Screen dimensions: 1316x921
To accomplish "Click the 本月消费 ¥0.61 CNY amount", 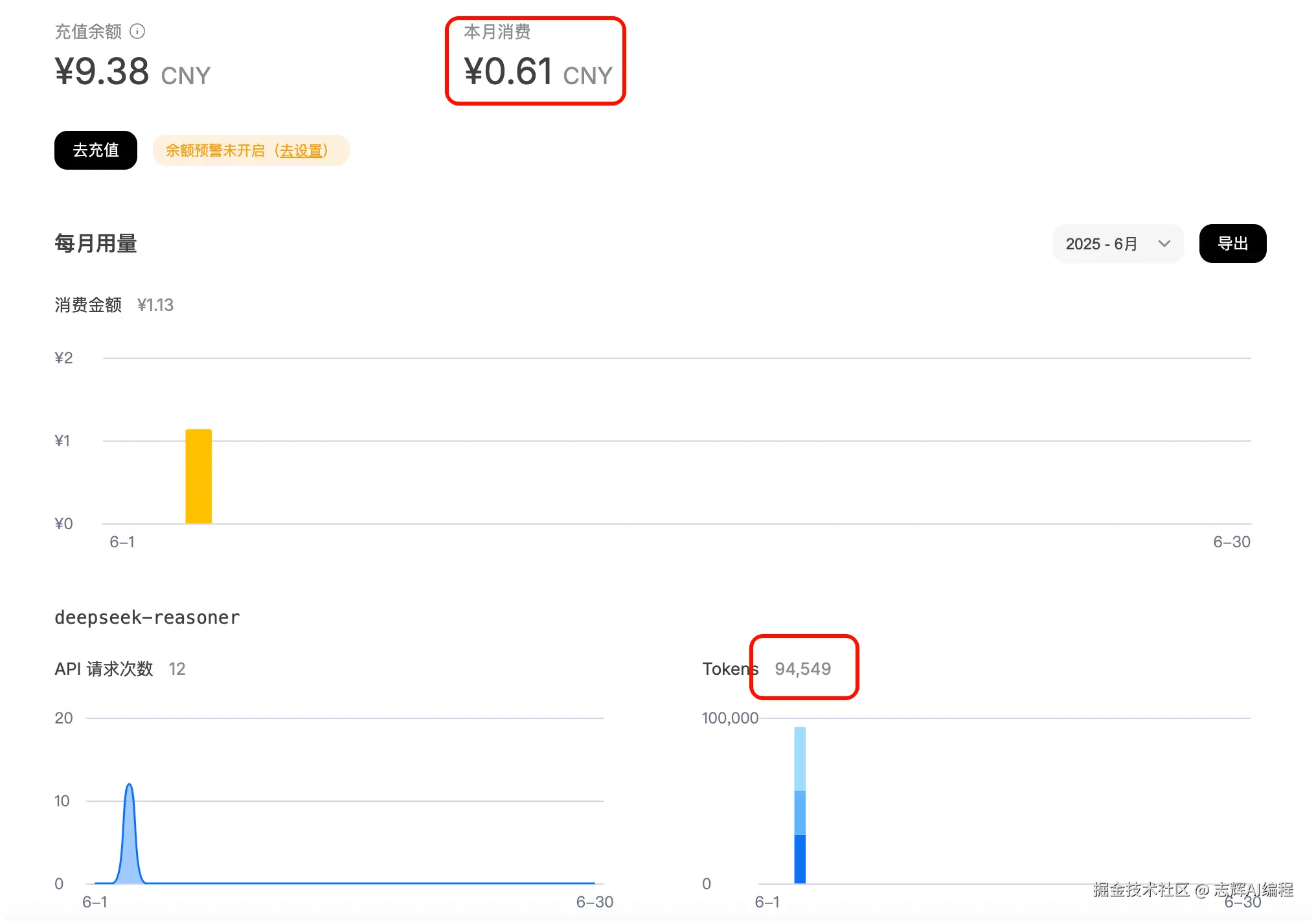I will click(x=538, y=71).
